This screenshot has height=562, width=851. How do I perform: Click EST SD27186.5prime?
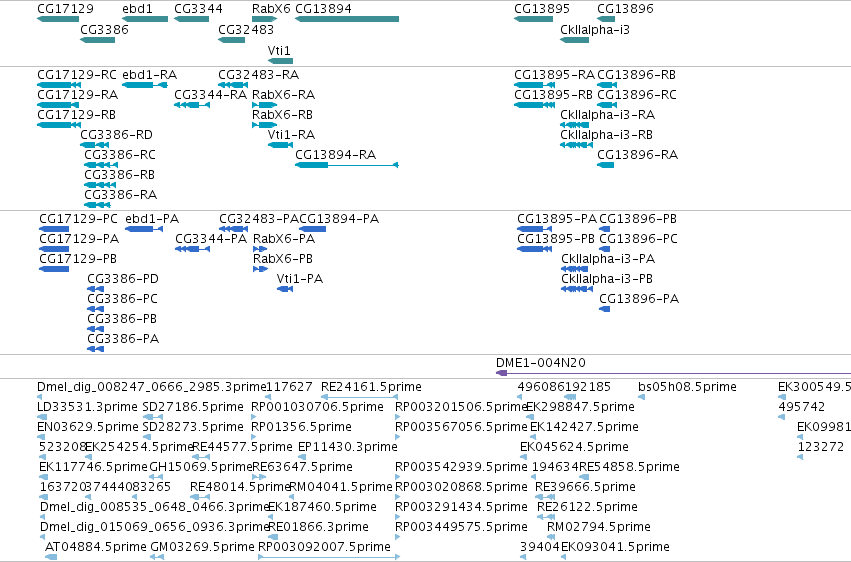tap(193, 407)
